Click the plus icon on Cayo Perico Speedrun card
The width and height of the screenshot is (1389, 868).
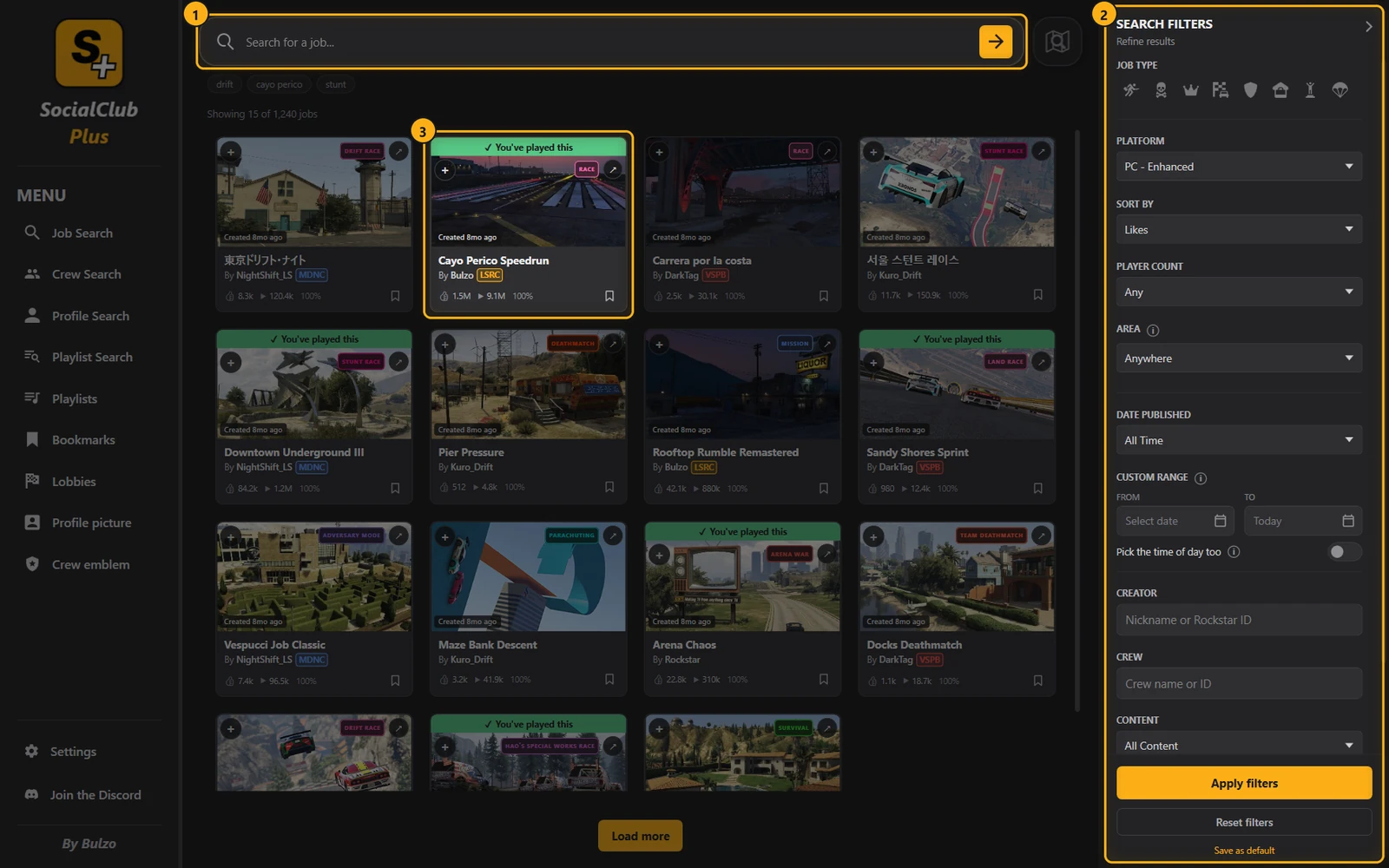pyautogui.click(x=444, y=170)
